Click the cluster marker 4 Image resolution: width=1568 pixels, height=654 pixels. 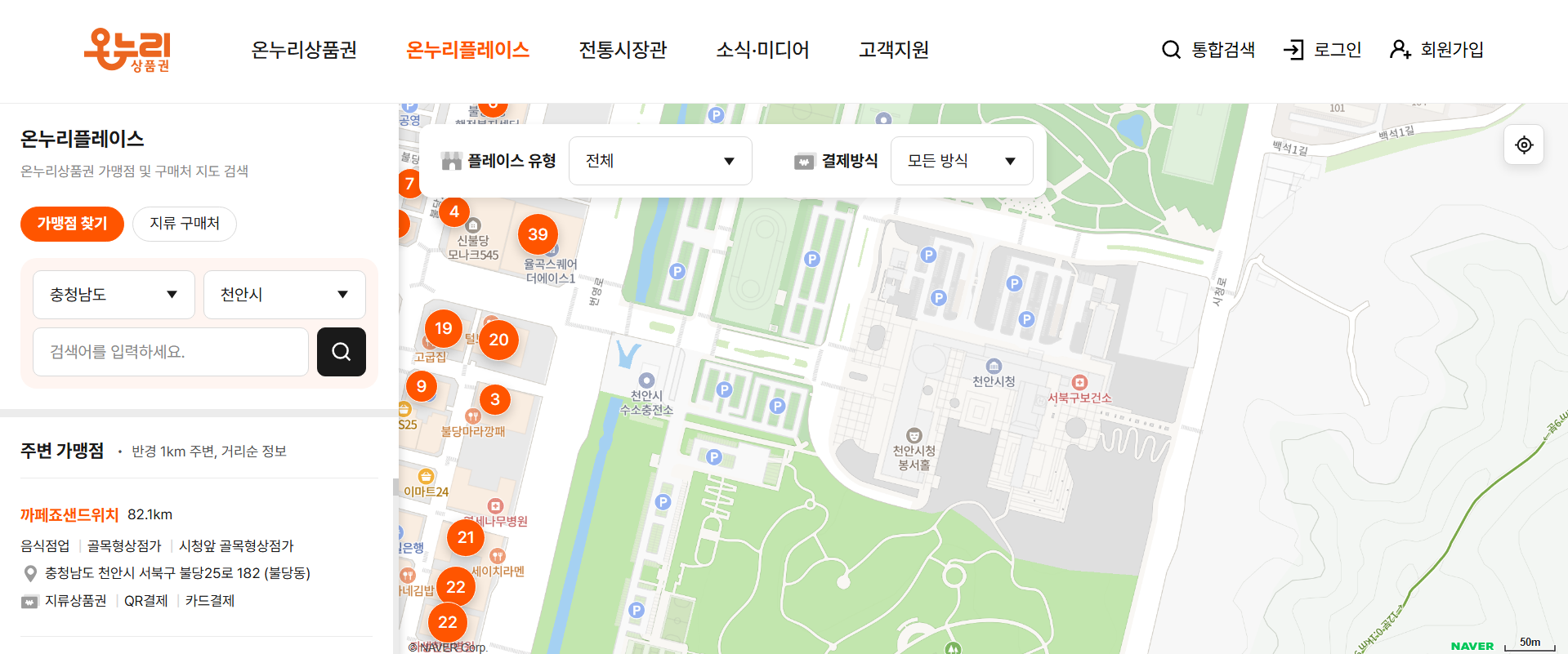(454, 211)
